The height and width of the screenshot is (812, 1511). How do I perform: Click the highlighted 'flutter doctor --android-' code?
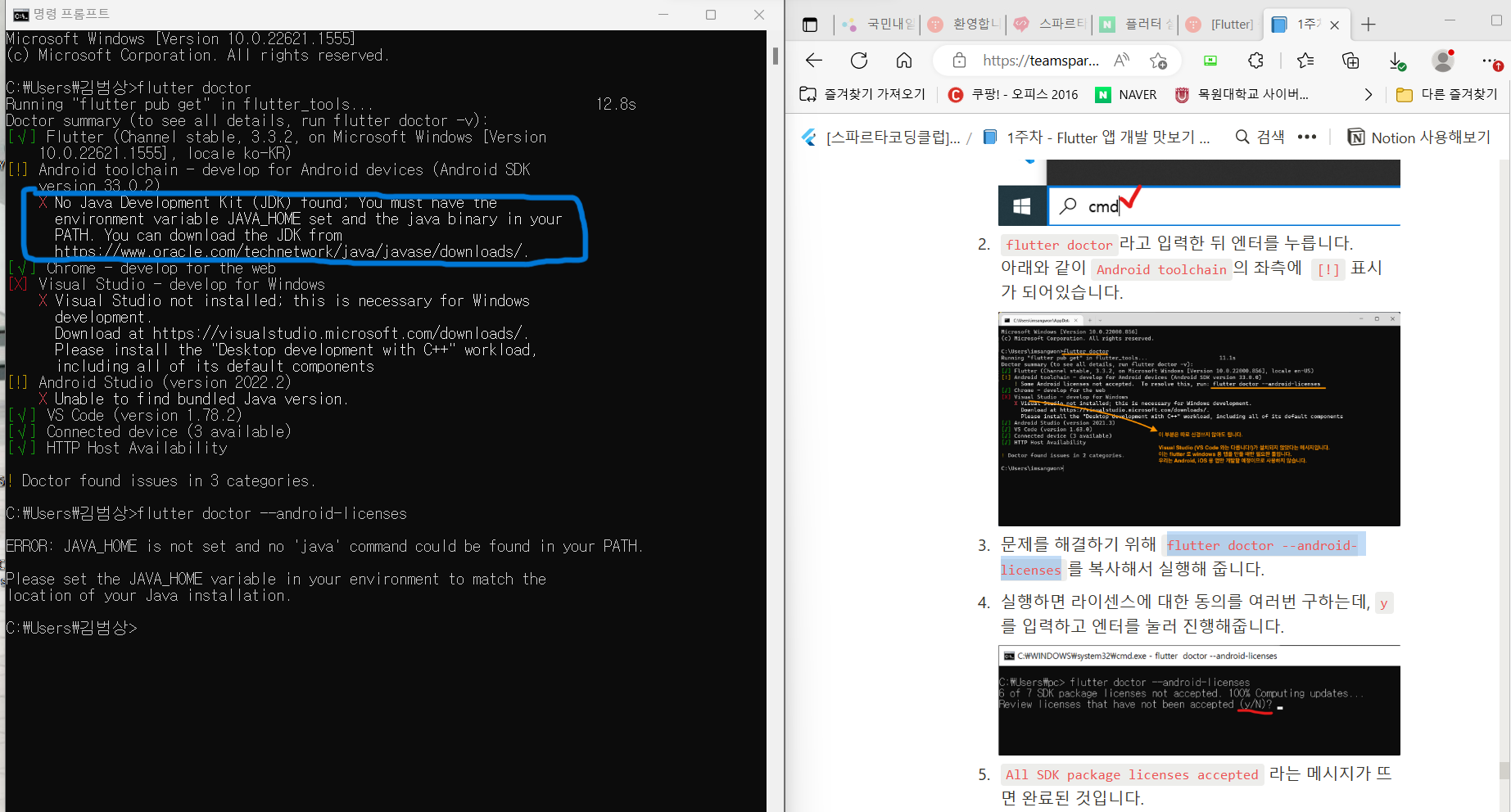pos(1262,545)
